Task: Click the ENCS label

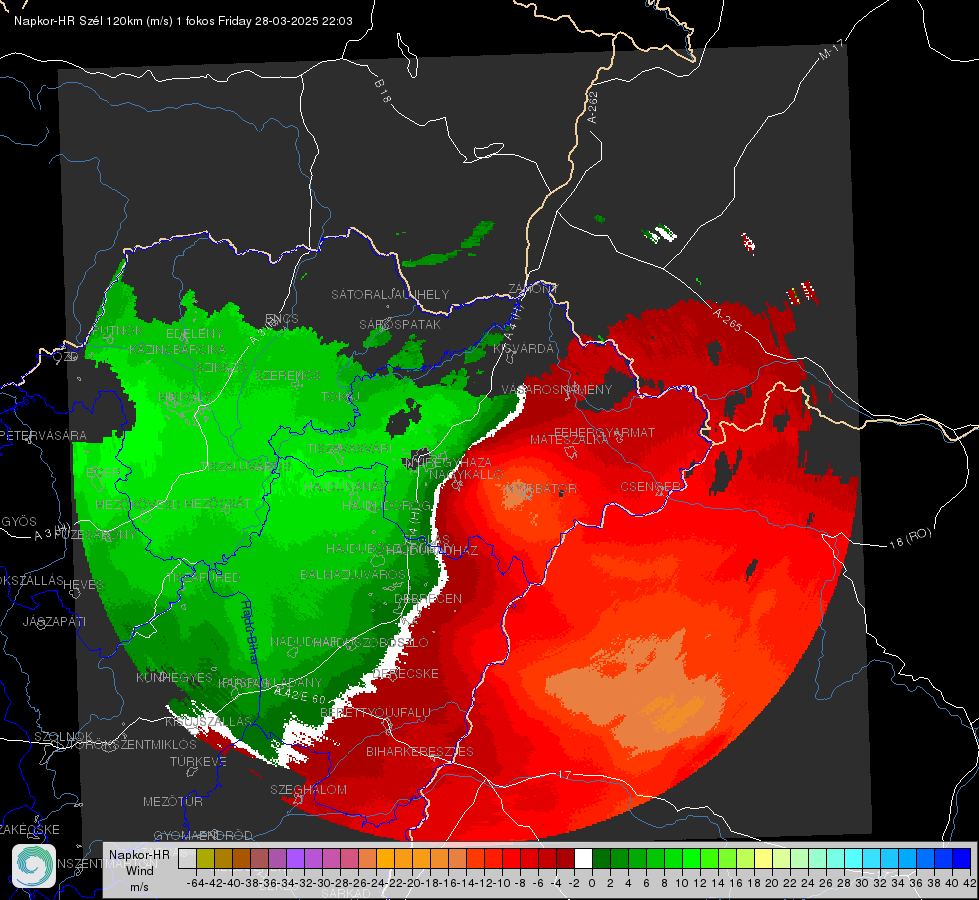Action: [x=282, y=319]
